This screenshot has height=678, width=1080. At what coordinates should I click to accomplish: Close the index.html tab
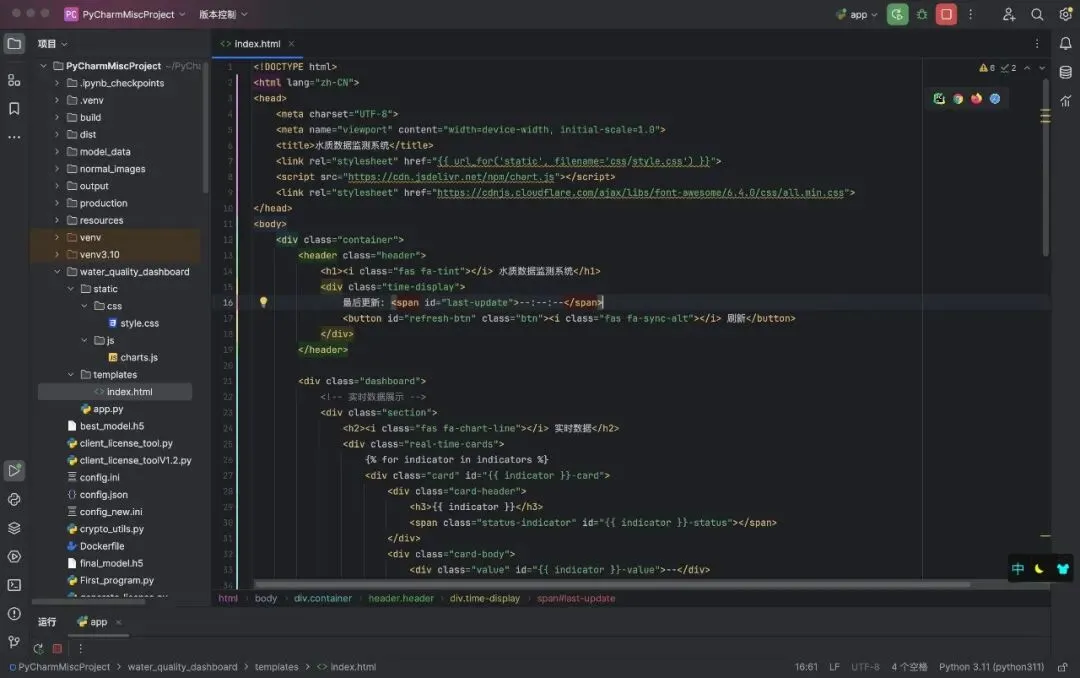pos(291,44)
